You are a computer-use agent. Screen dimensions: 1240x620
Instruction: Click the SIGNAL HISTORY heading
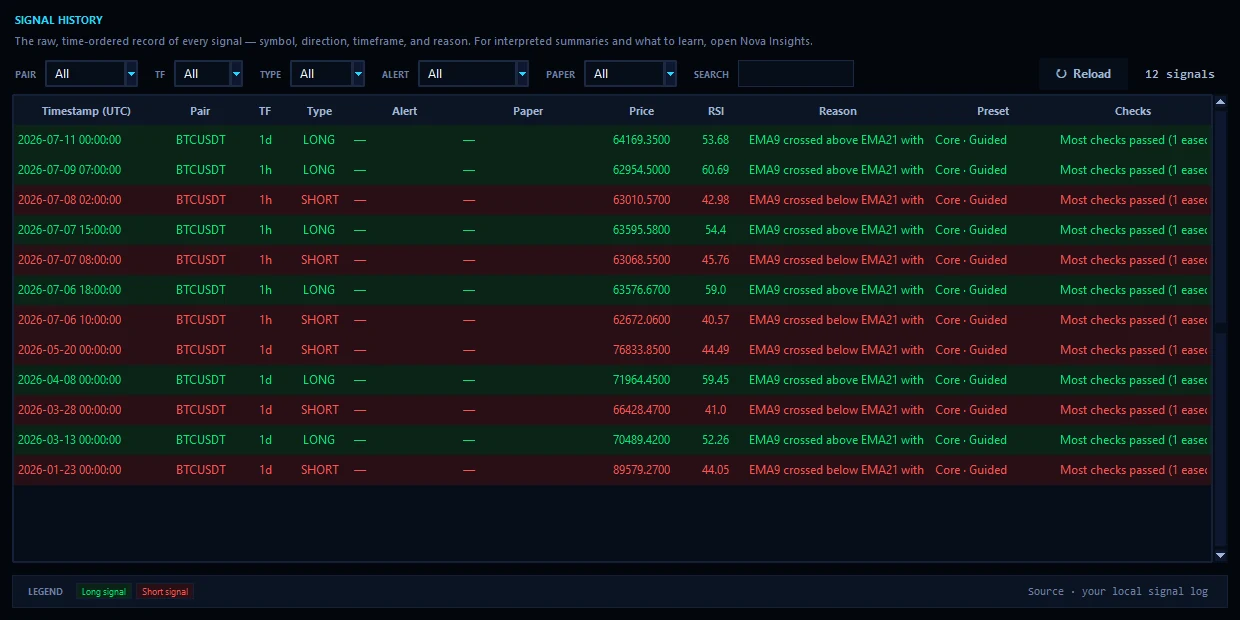[x=58, y=20]
